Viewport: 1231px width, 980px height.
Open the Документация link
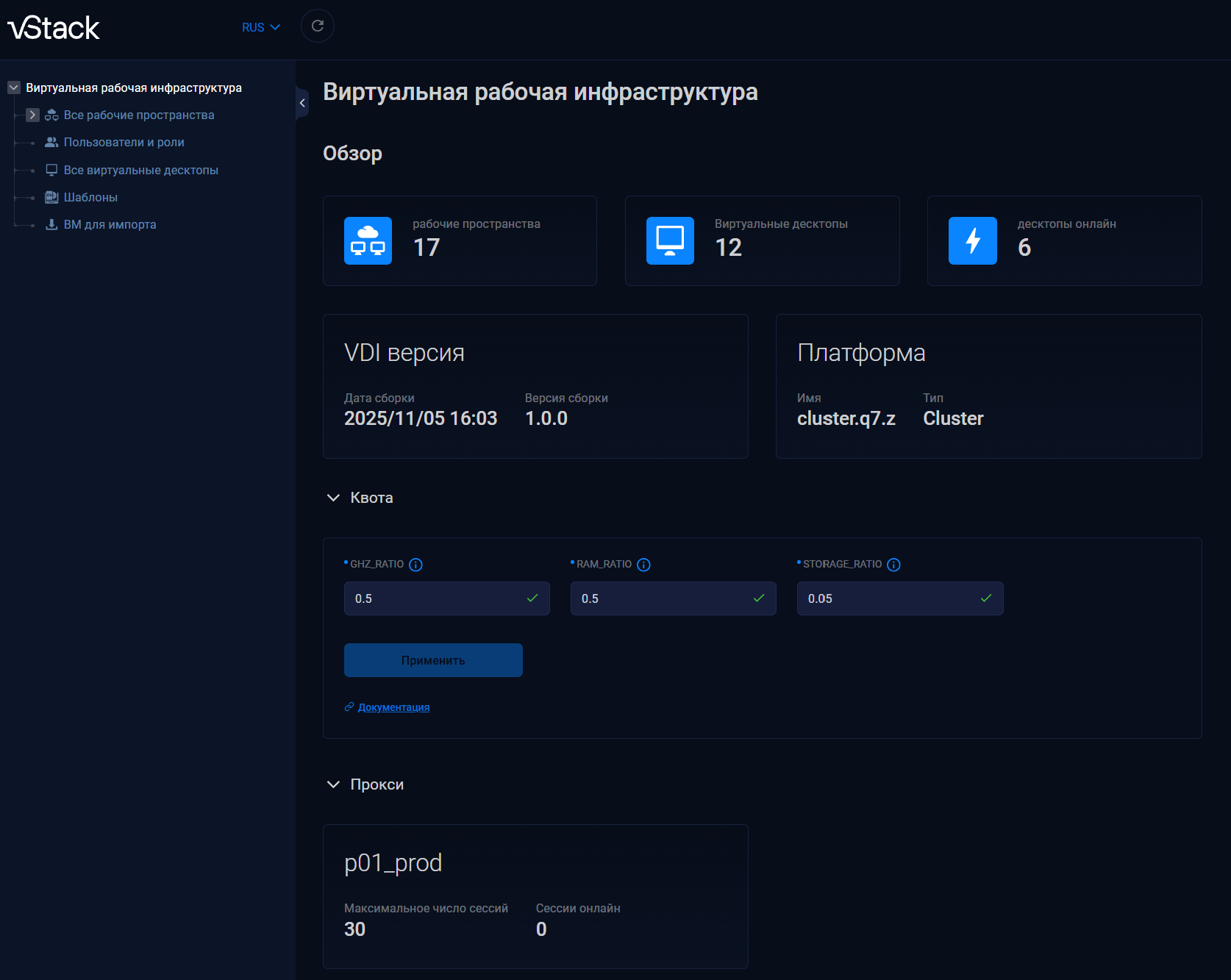pyautogui.click(x=393, y=707)
